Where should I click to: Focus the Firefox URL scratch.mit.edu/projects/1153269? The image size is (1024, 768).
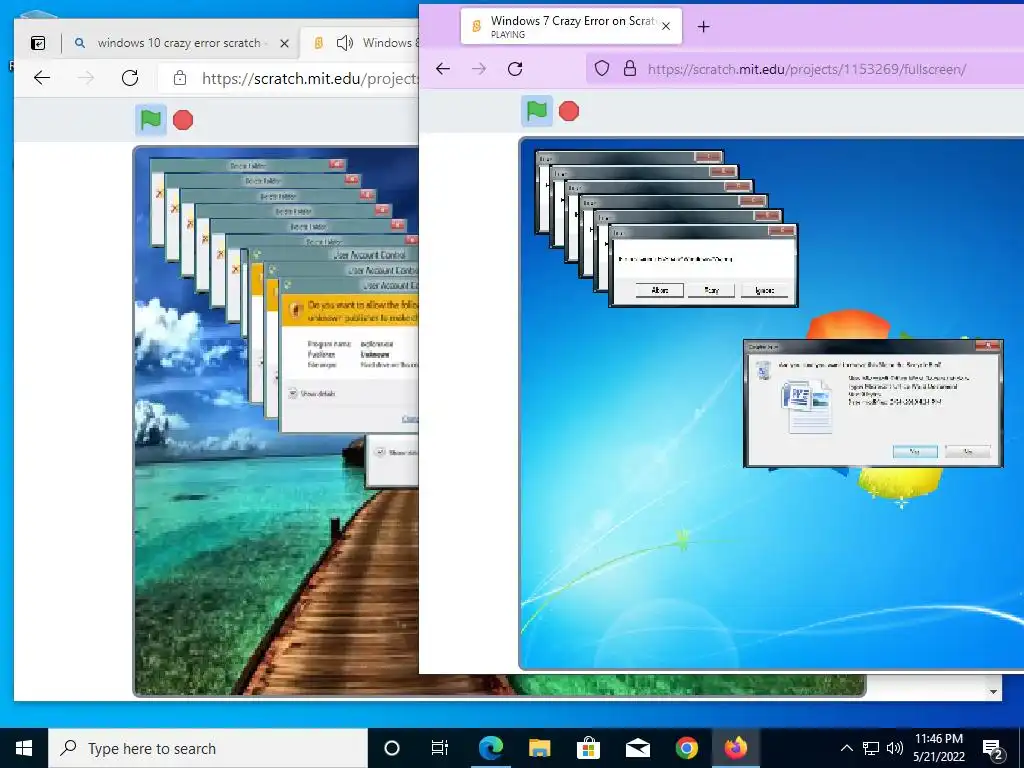(807, 69)
